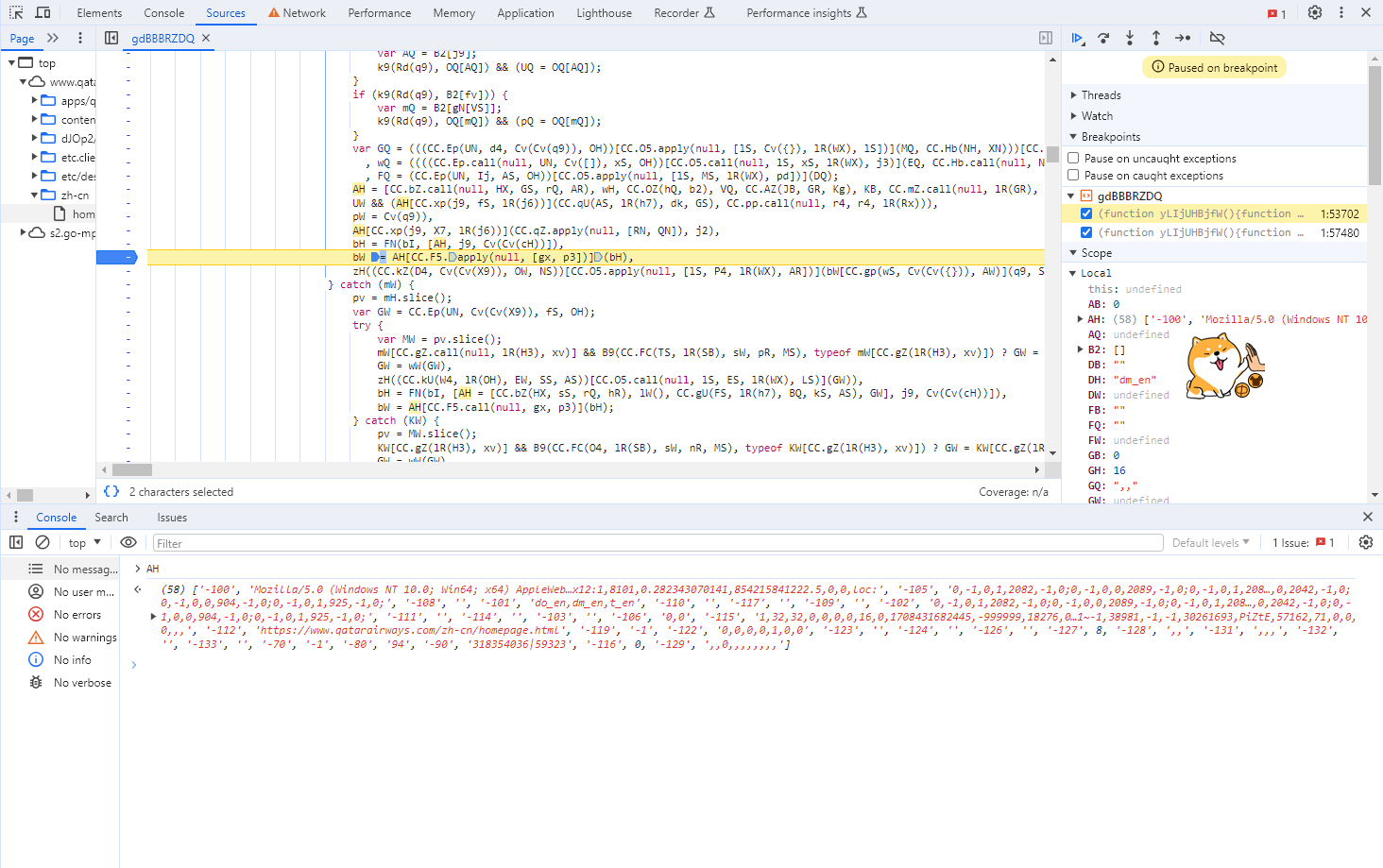
Task: Clear the console output
Action: (43, 542)
